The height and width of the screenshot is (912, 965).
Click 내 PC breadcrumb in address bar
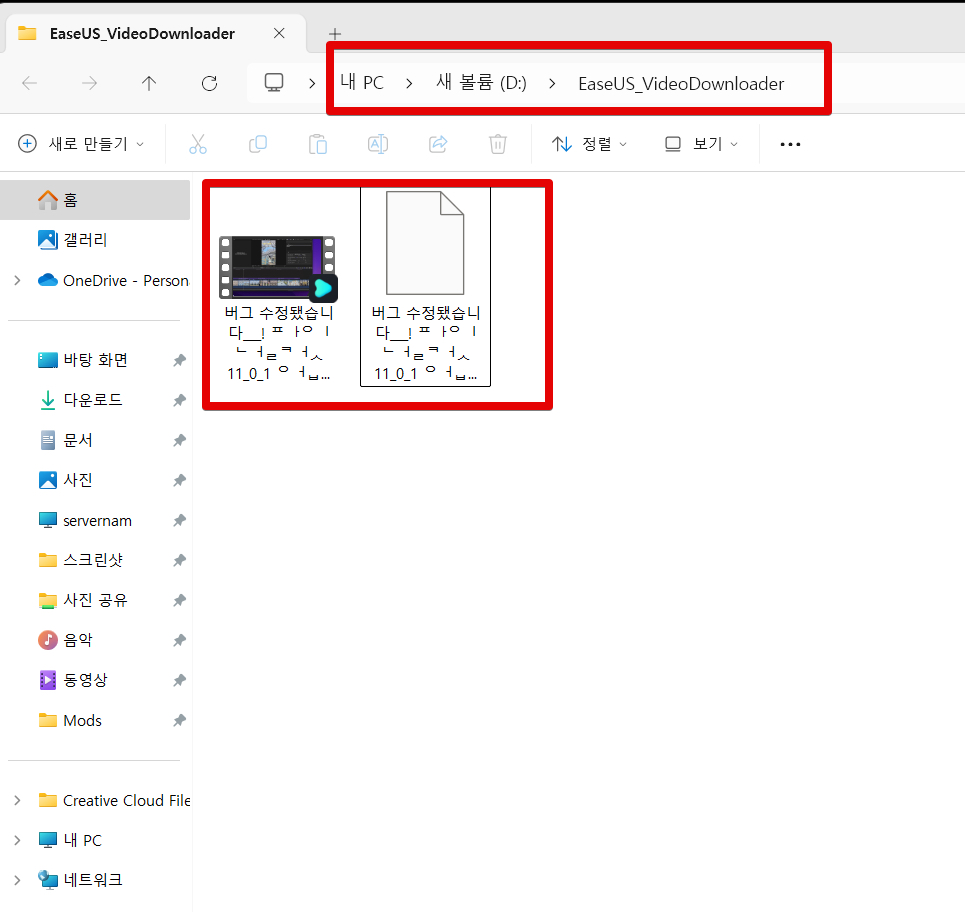point(362,82)
